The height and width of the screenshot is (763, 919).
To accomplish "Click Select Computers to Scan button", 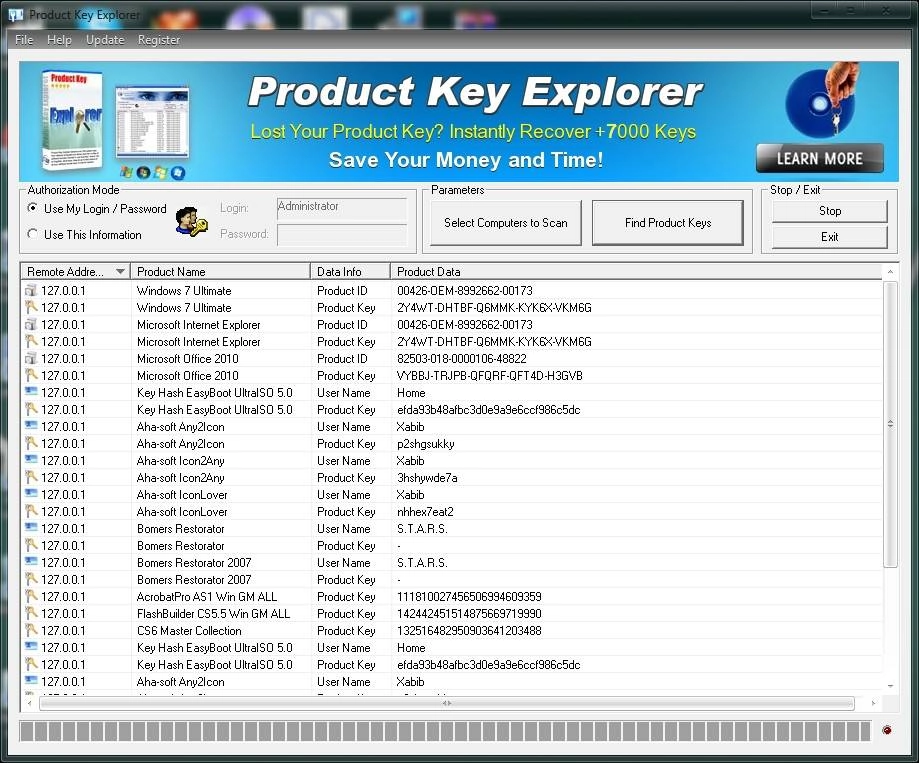I will click(x=506, y=223).
